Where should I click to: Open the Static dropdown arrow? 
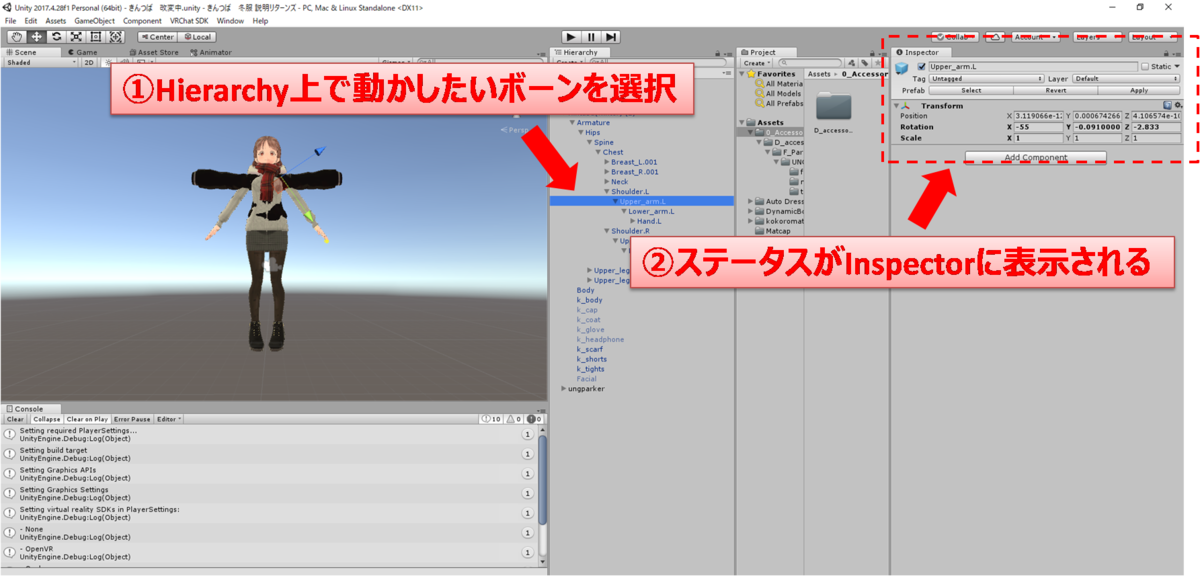click(x=1177, y=67)
